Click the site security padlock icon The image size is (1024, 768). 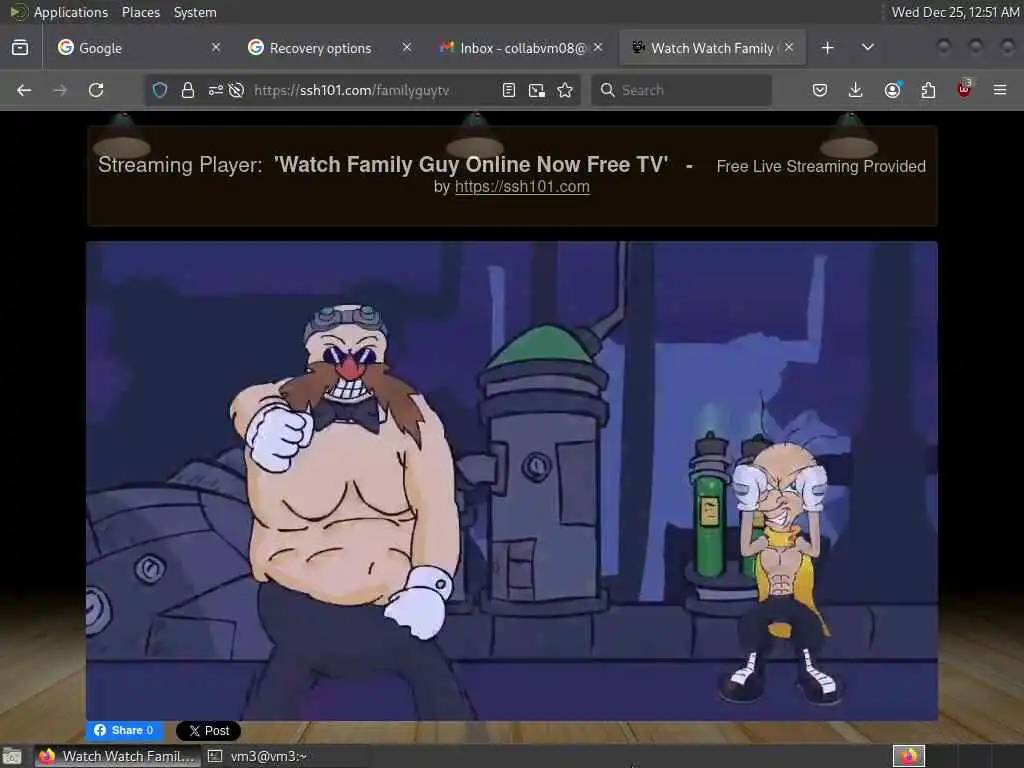(188, 90)
